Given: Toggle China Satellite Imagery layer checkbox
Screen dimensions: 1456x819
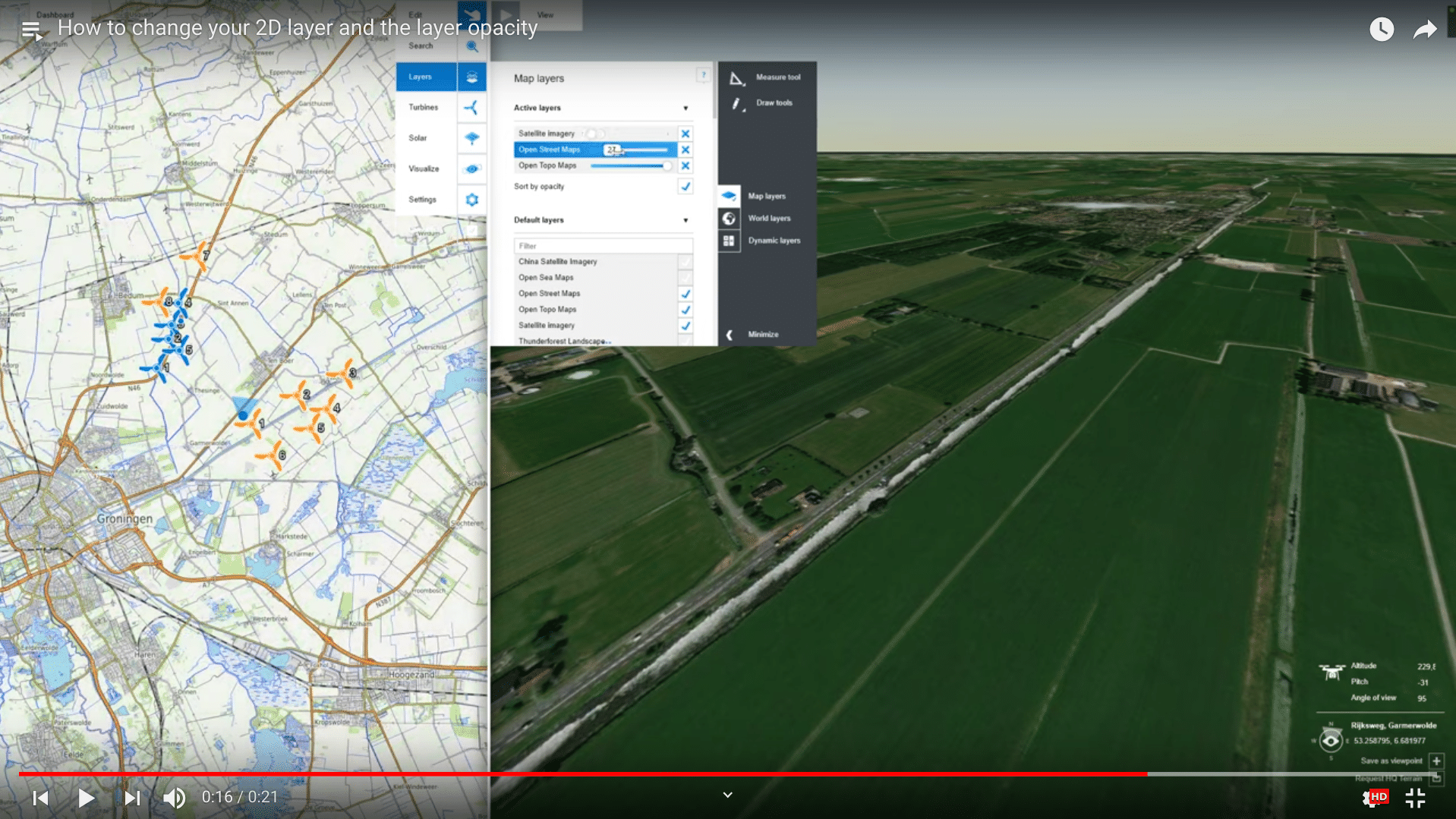Looking at the screenshot, I should [685, 262].
